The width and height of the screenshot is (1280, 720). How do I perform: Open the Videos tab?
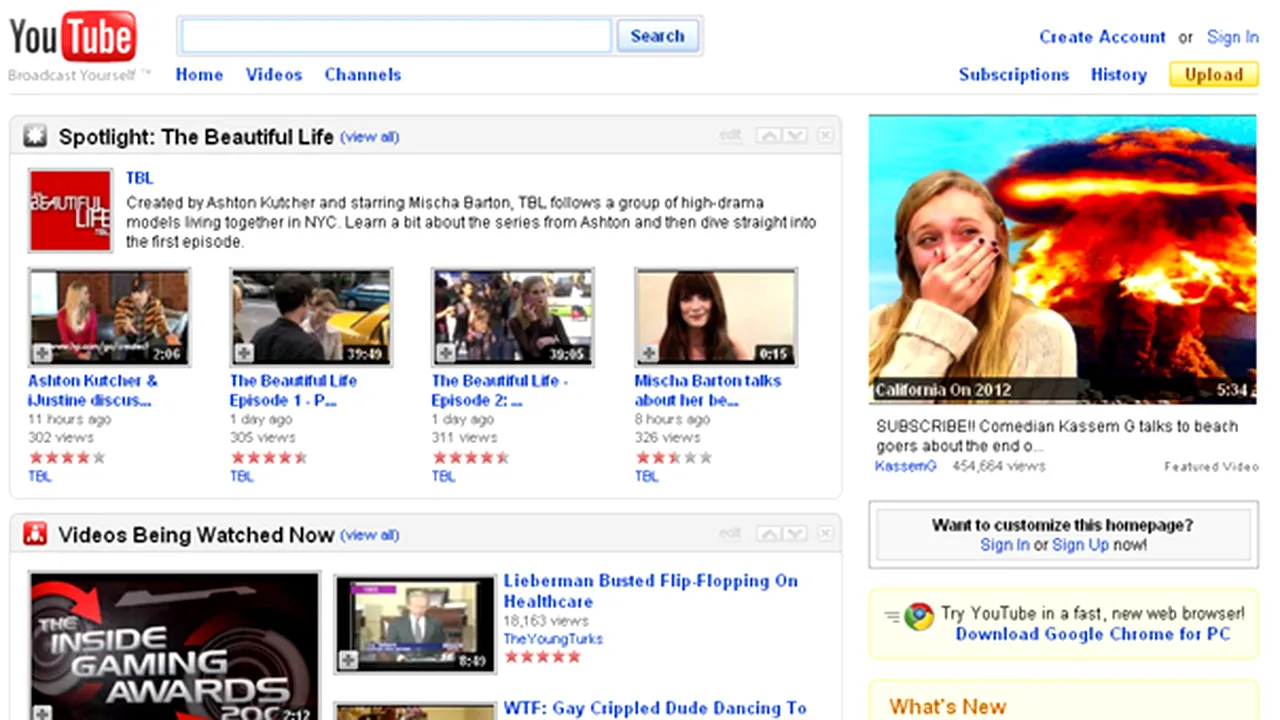274,75
